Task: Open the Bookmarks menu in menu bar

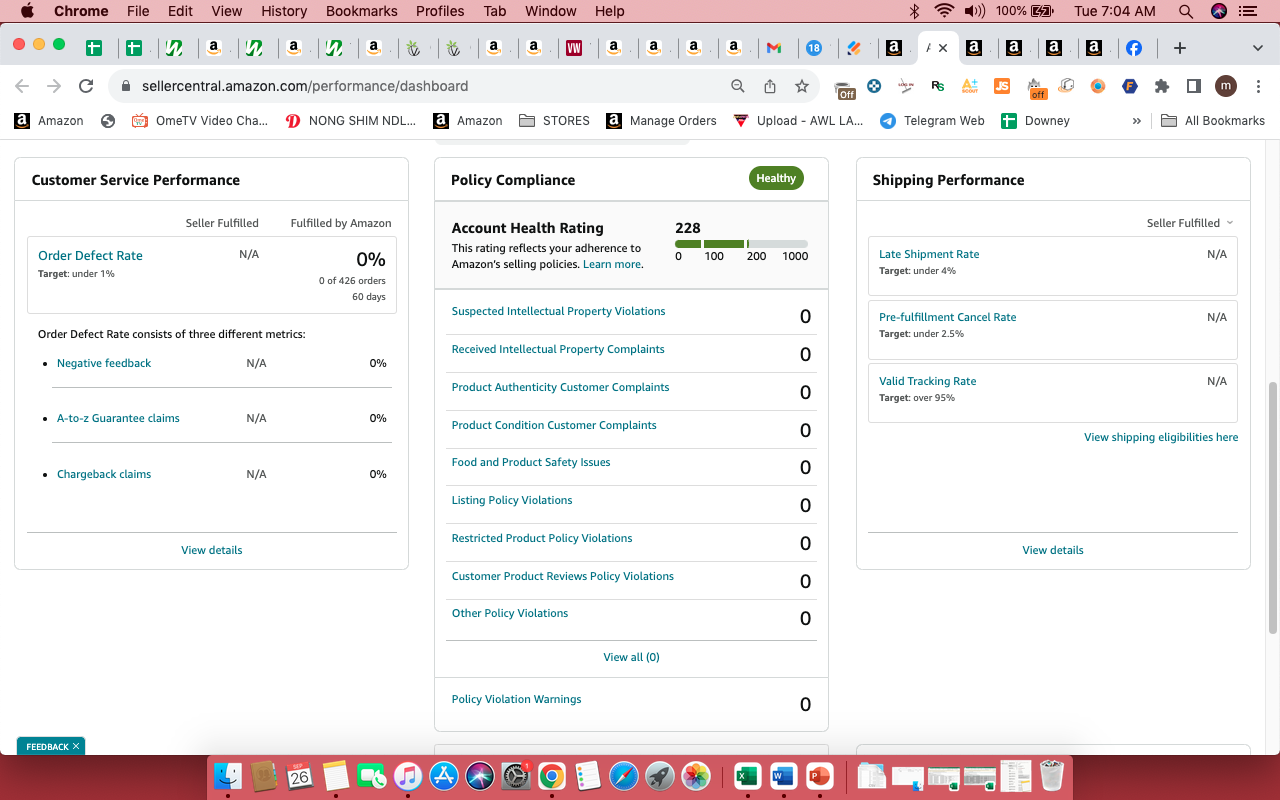Action: (x=362, y=11)
